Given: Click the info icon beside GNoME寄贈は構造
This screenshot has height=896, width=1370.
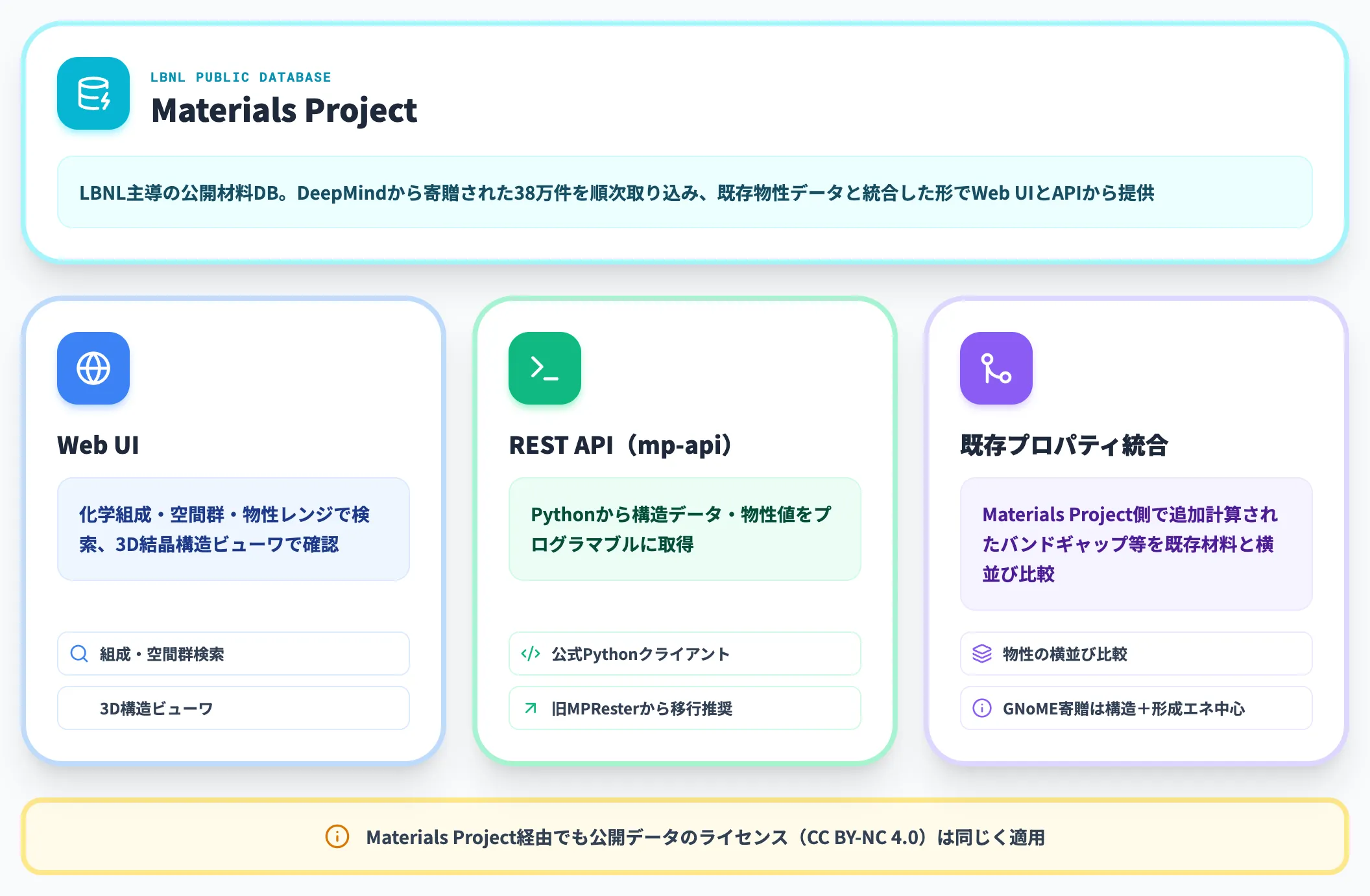Looking at the screenshot, I should (x=982, y=708).
